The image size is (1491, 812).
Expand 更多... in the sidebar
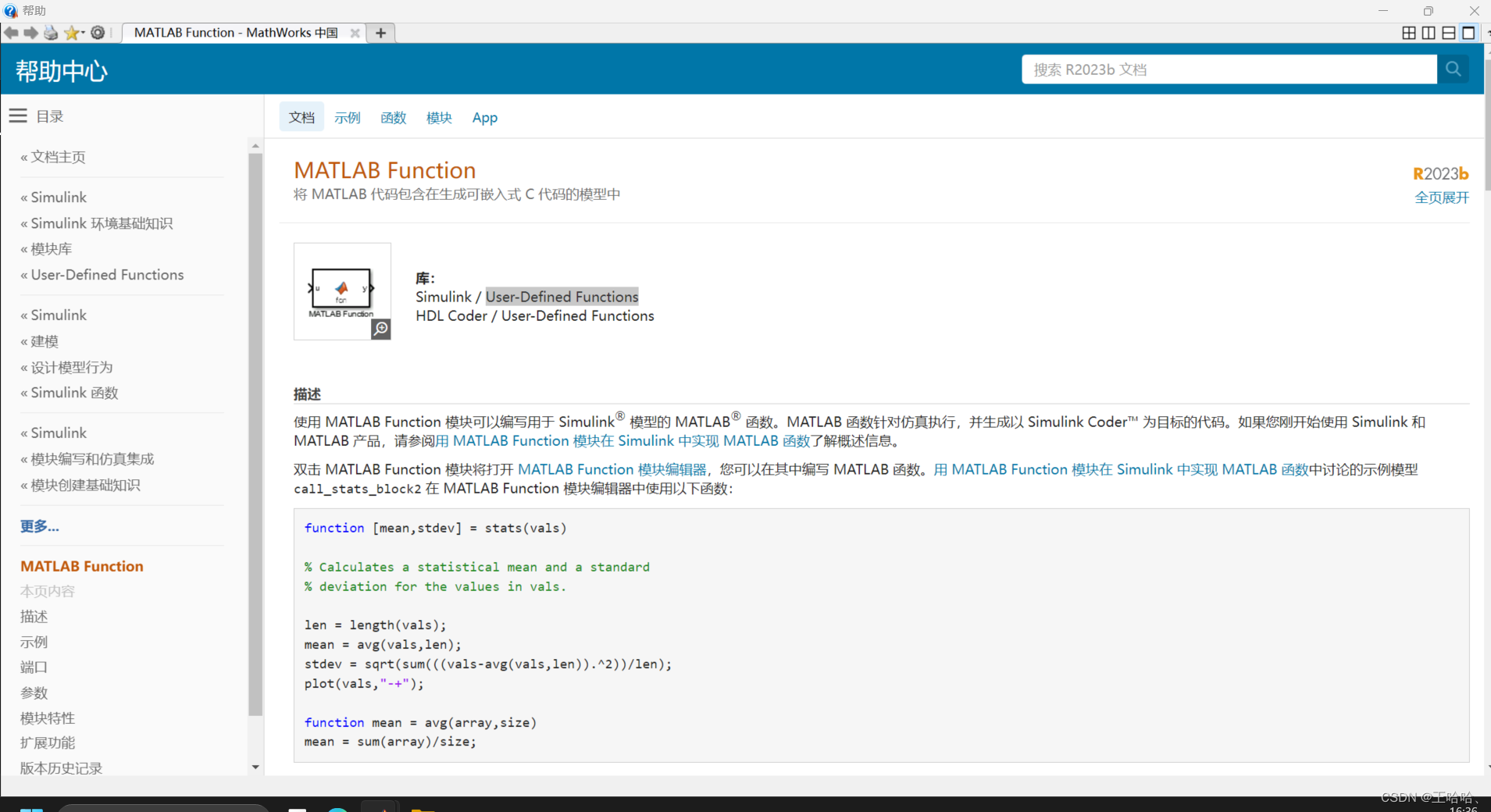[x=40, y=526]
